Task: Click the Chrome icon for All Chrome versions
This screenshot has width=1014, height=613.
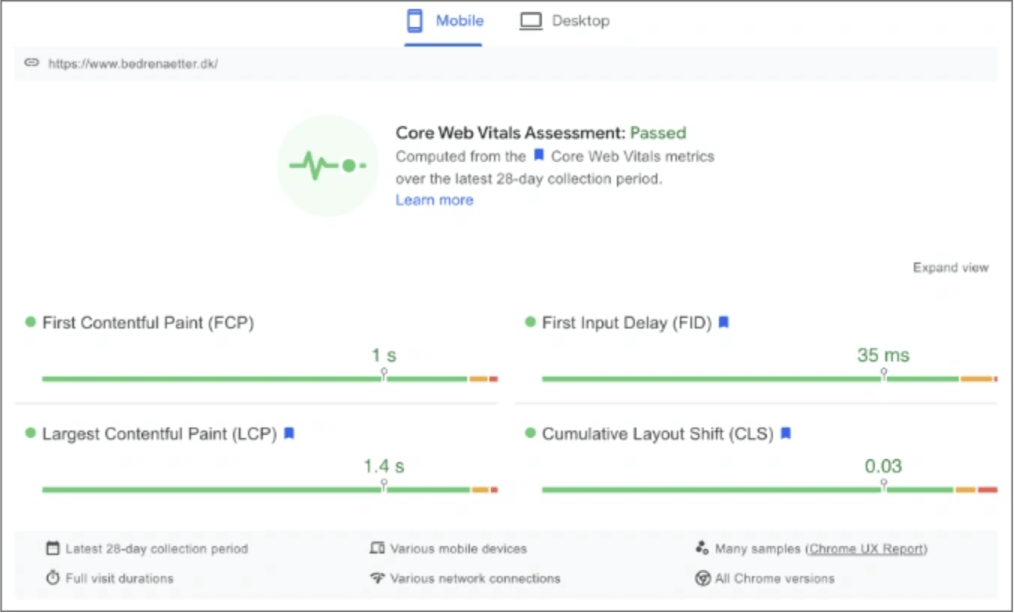Action: click(702, 578)
